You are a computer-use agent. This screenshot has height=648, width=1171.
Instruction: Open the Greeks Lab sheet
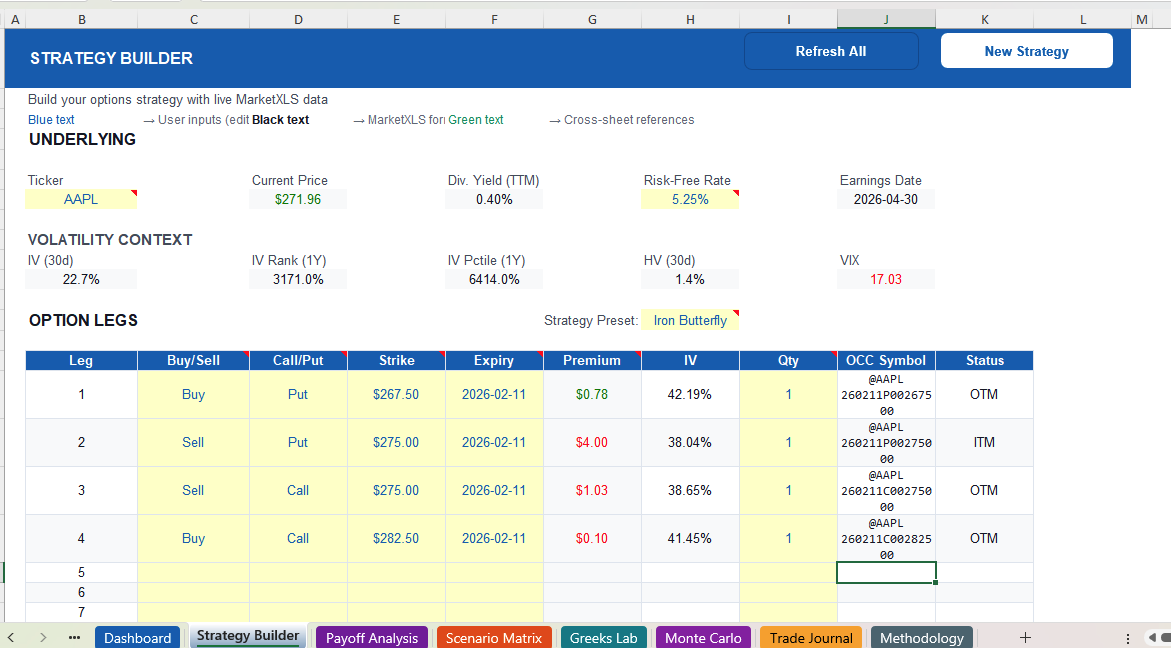[603, 637]
